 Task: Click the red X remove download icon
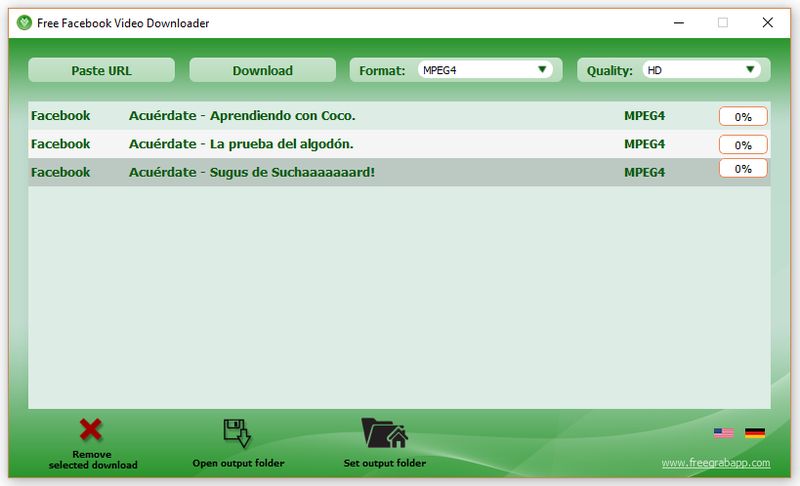(x=91, y=429)
